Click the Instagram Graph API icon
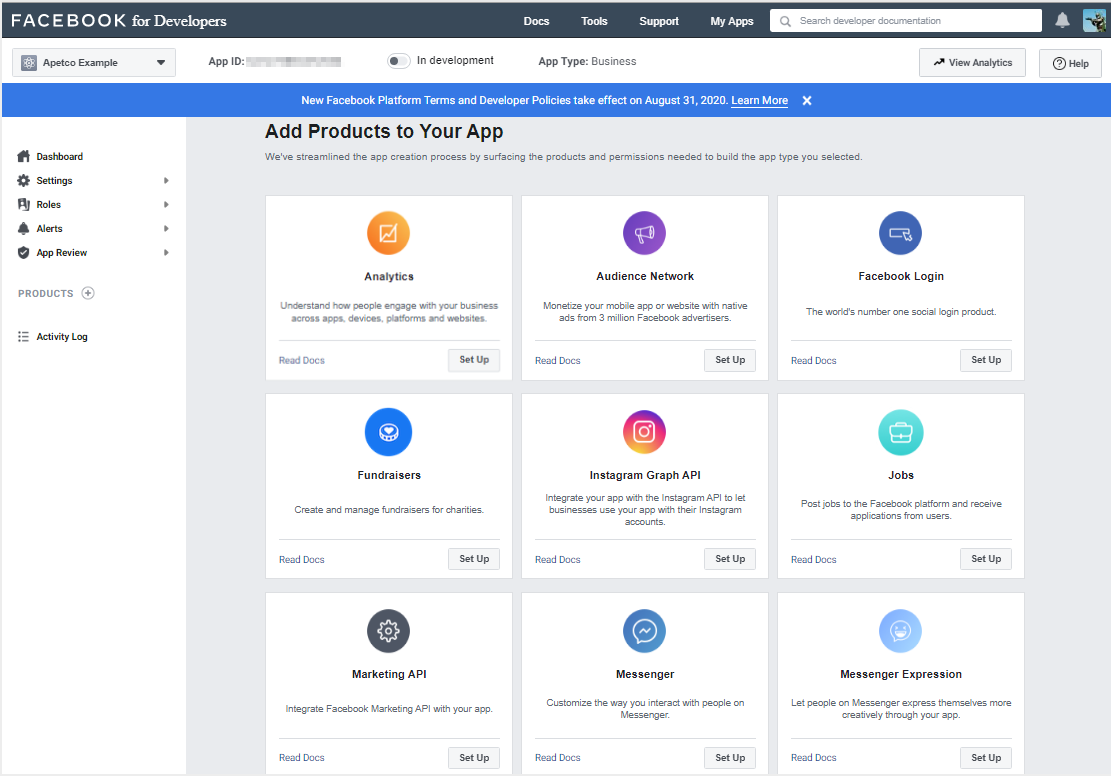This screenshot has width=1111, height=776. [x=644, y=432]
